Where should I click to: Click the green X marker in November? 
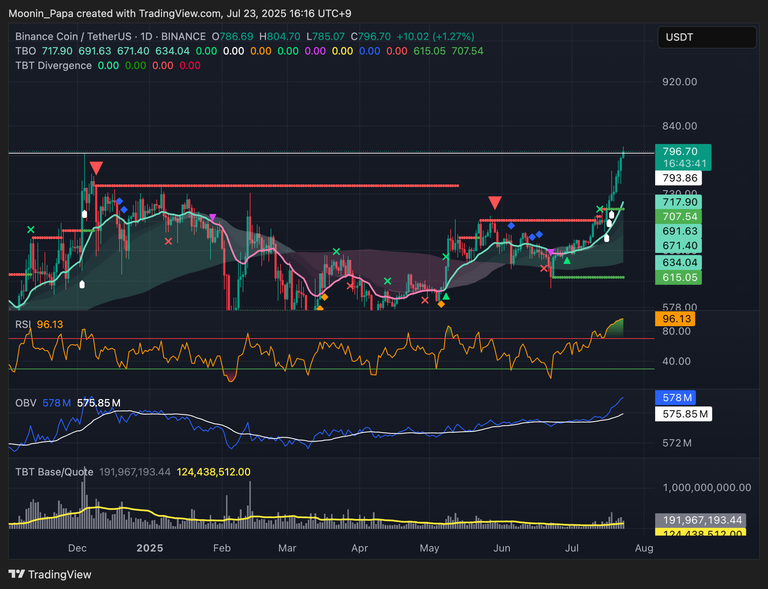[x=31, y=230]
